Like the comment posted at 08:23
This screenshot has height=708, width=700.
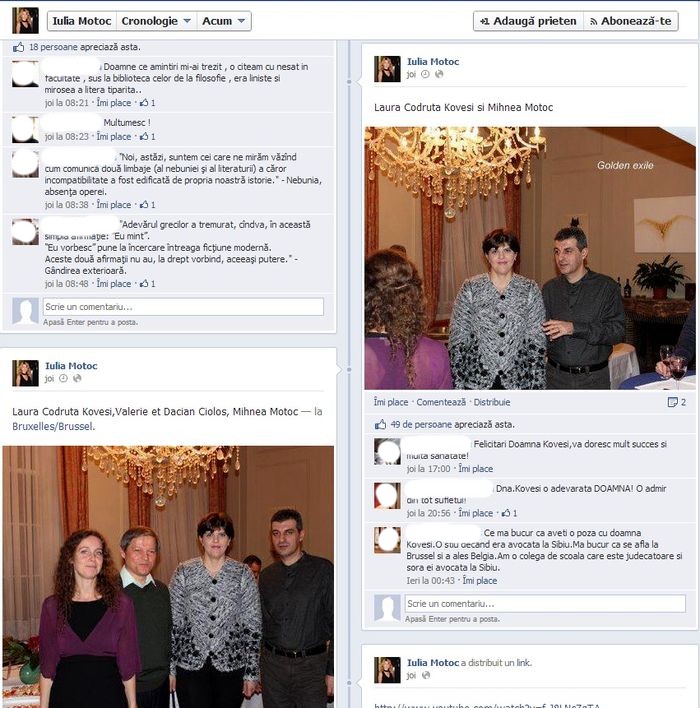pos(114,136)
